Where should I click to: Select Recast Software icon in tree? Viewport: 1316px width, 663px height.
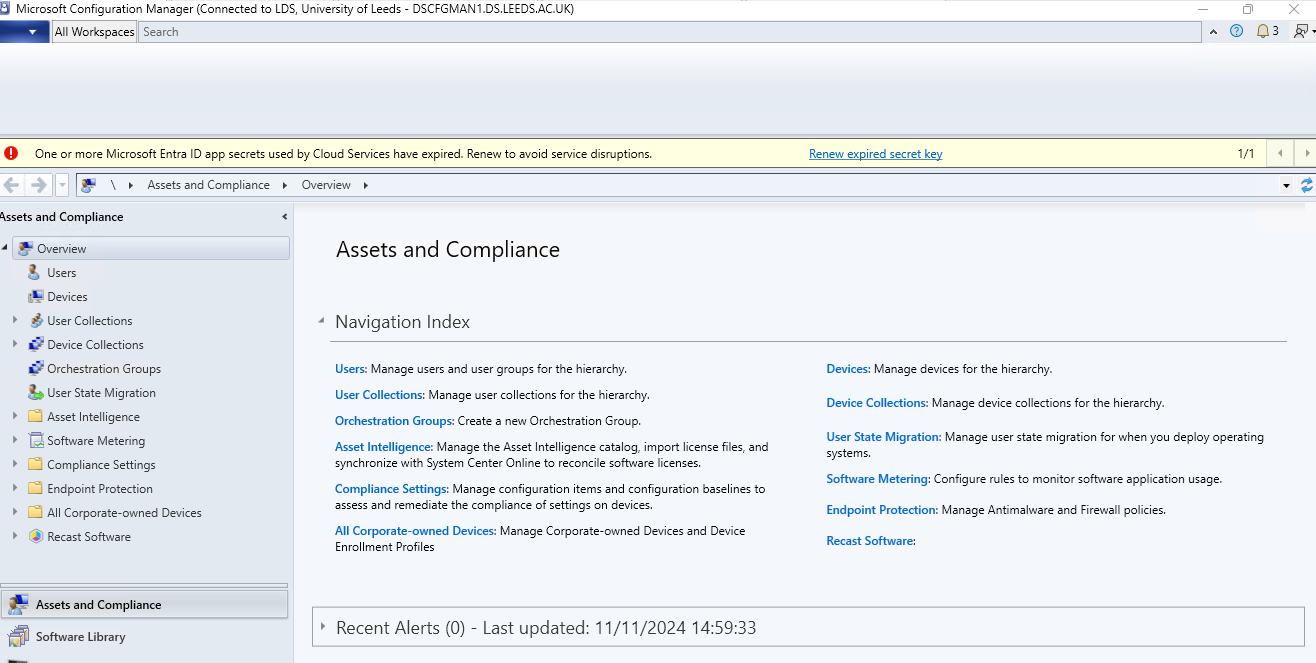pyautogui.click(x=36, y=537)
